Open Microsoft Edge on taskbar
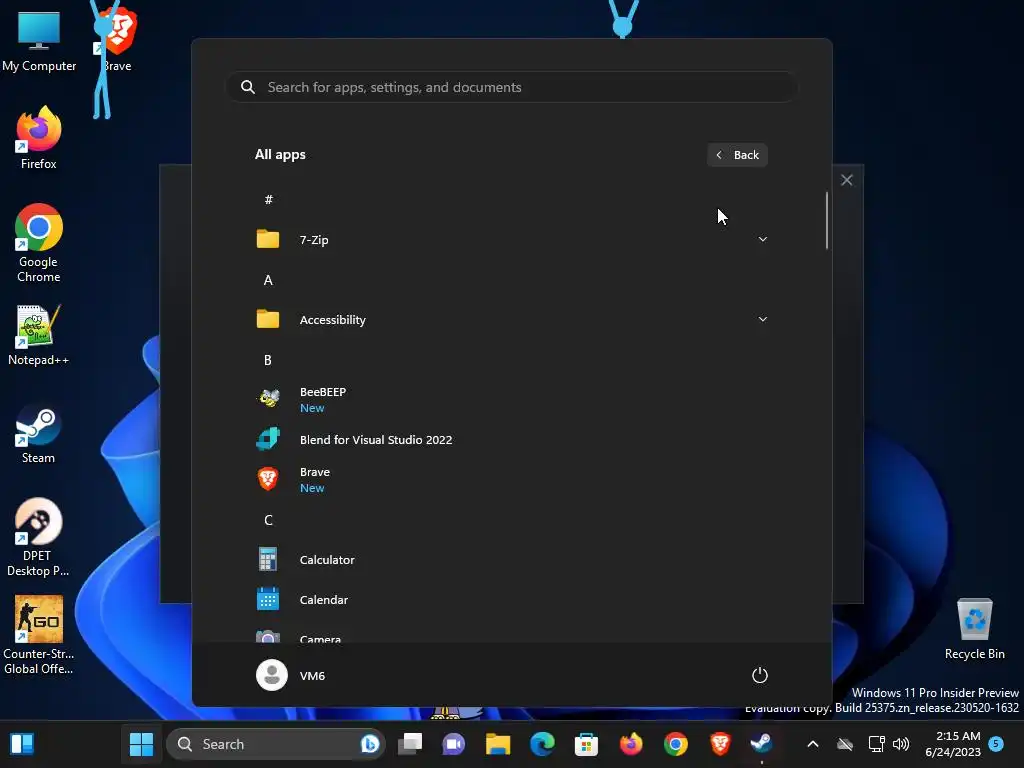Viewport: 1024px width, 768px height. (x=542, y=744)
